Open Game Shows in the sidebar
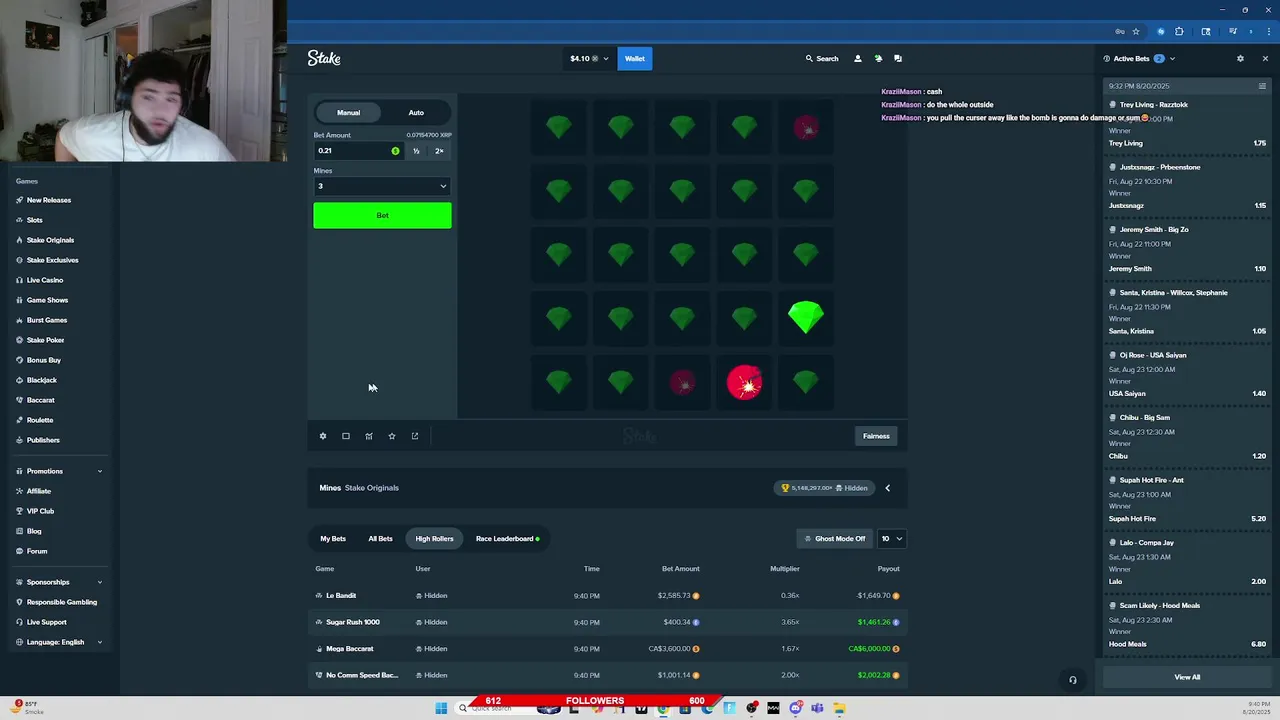Viewport: 1280px width, 720px height. 47,300
